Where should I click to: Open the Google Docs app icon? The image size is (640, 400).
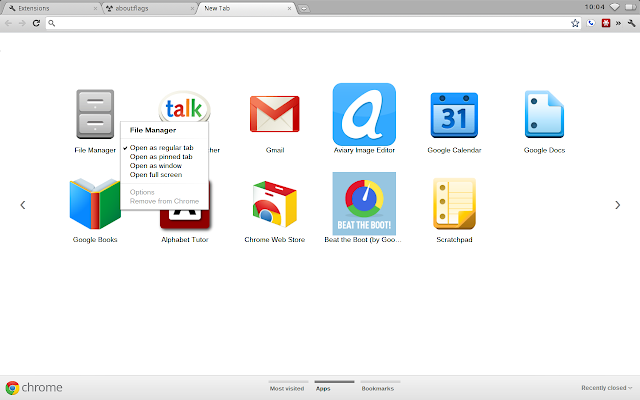pyautogui.click(x=544, y=114)
